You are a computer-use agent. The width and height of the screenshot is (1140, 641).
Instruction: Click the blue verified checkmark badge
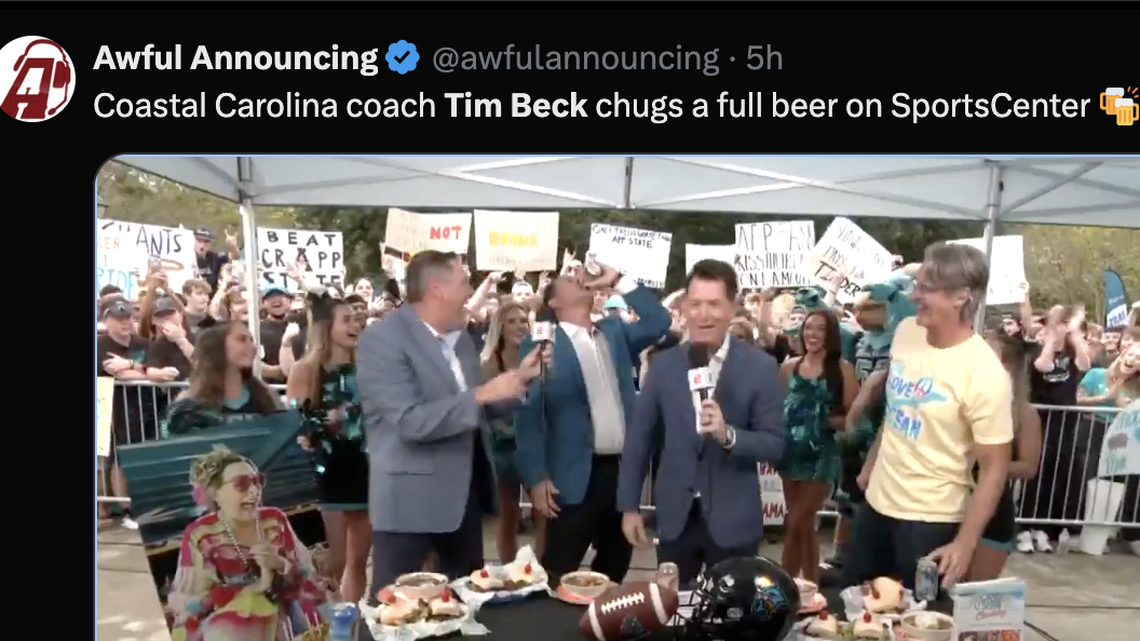pyautogui.click(x=400, y=58)
